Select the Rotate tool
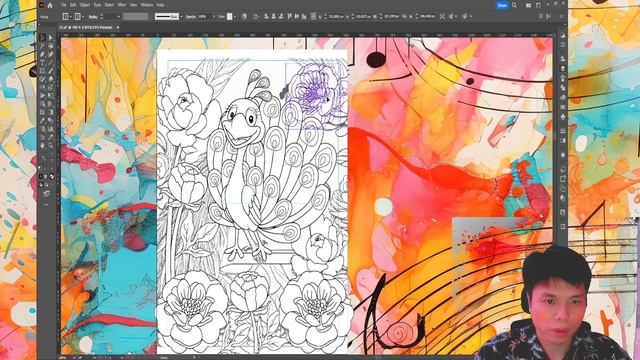 point(42,86)
